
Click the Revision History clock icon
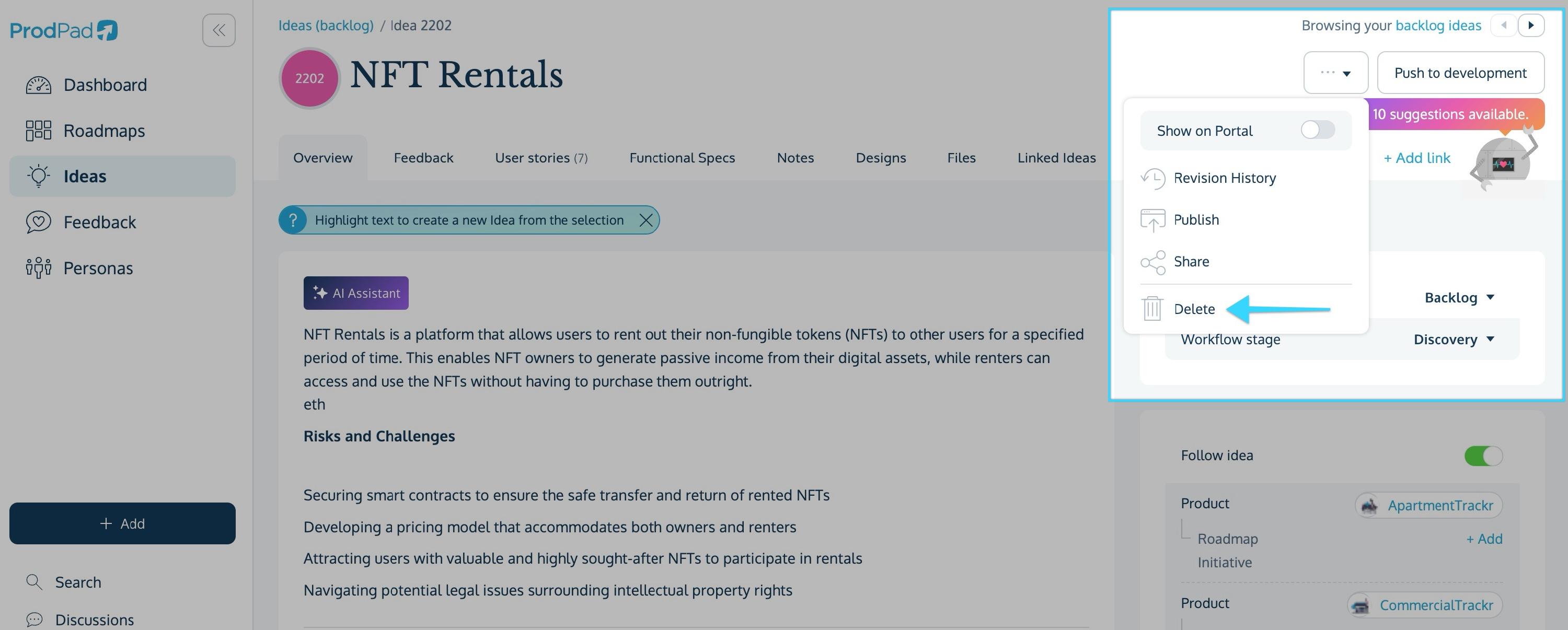tap(1152, 178)
